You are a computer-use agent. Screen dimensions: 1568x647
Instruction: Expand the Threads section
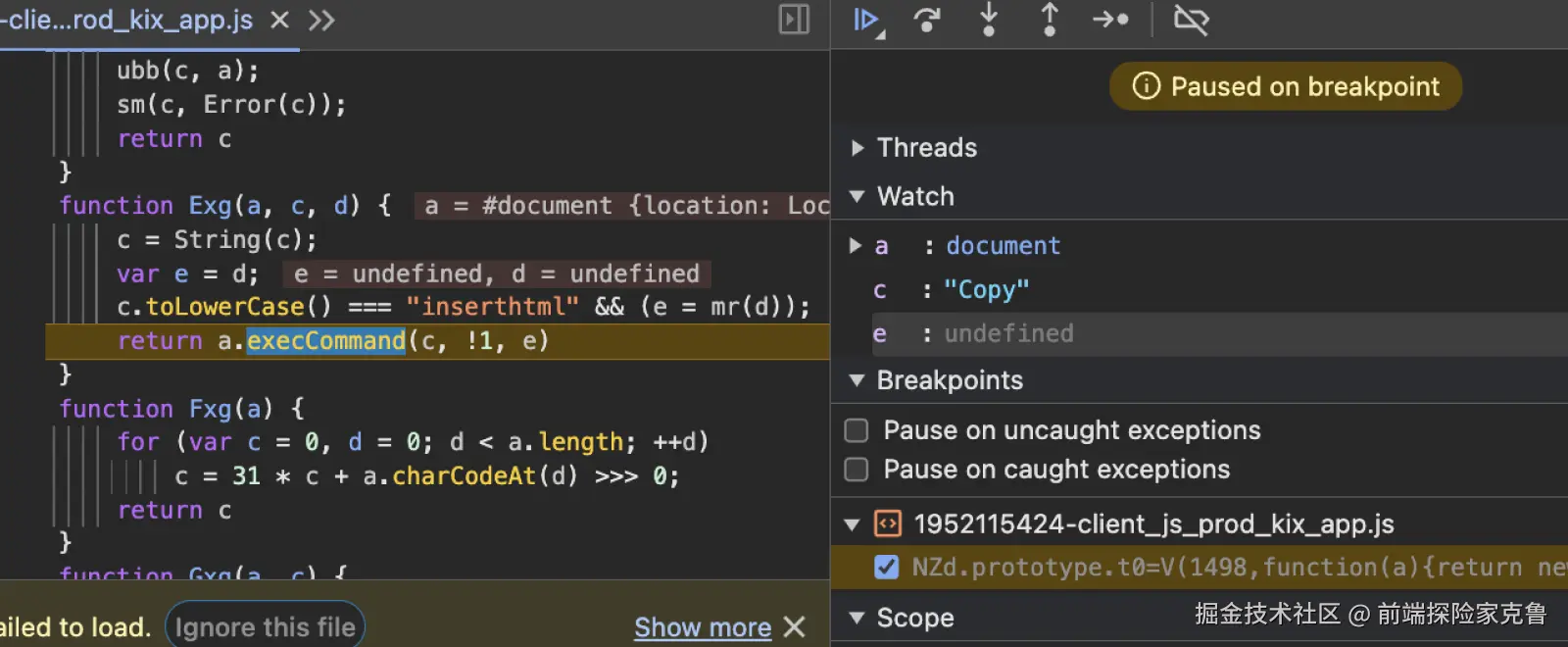coord(857,148)
